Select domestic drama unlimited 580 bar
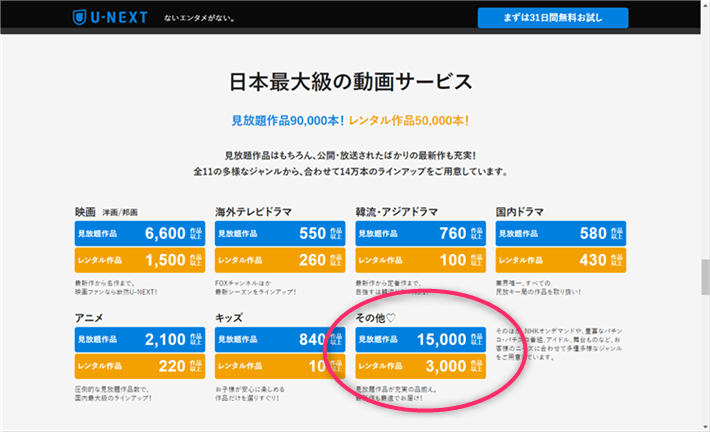Viewport: 710px width, 432px height. (561, 234)
